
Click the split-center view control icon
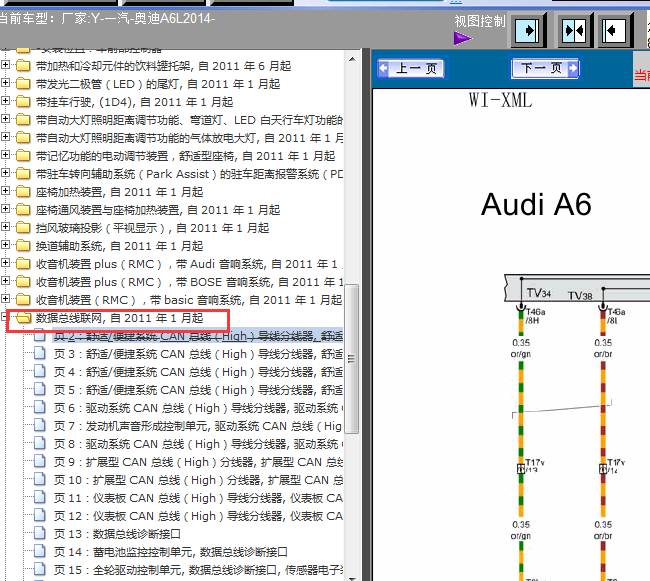pos(574,30)
